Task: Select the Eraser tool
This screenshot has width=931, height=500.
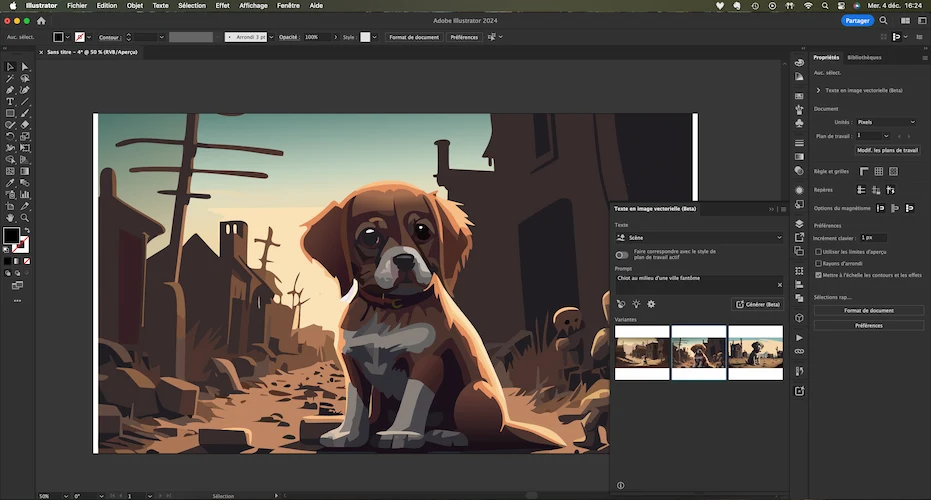Action: (25, 125)
